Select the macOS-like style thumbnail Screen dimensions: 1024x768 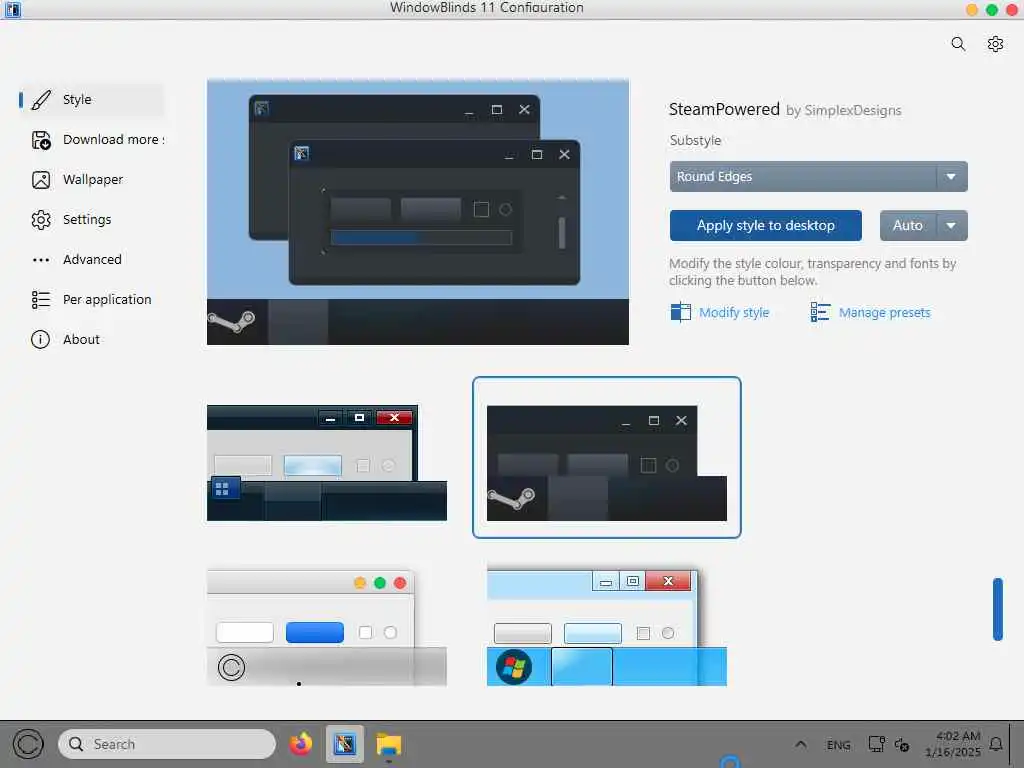click(327, 628)
